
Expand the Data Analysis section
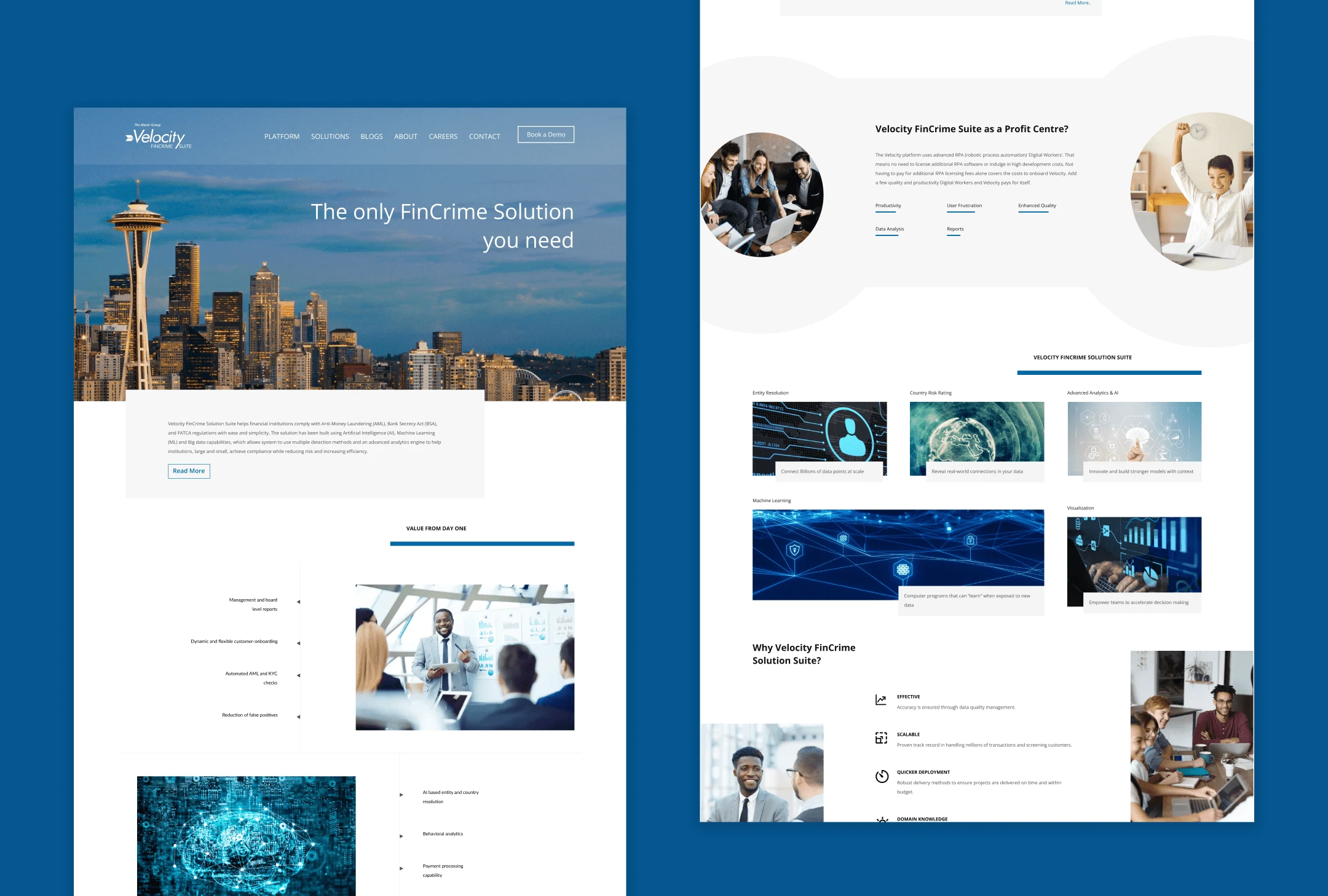889,229
